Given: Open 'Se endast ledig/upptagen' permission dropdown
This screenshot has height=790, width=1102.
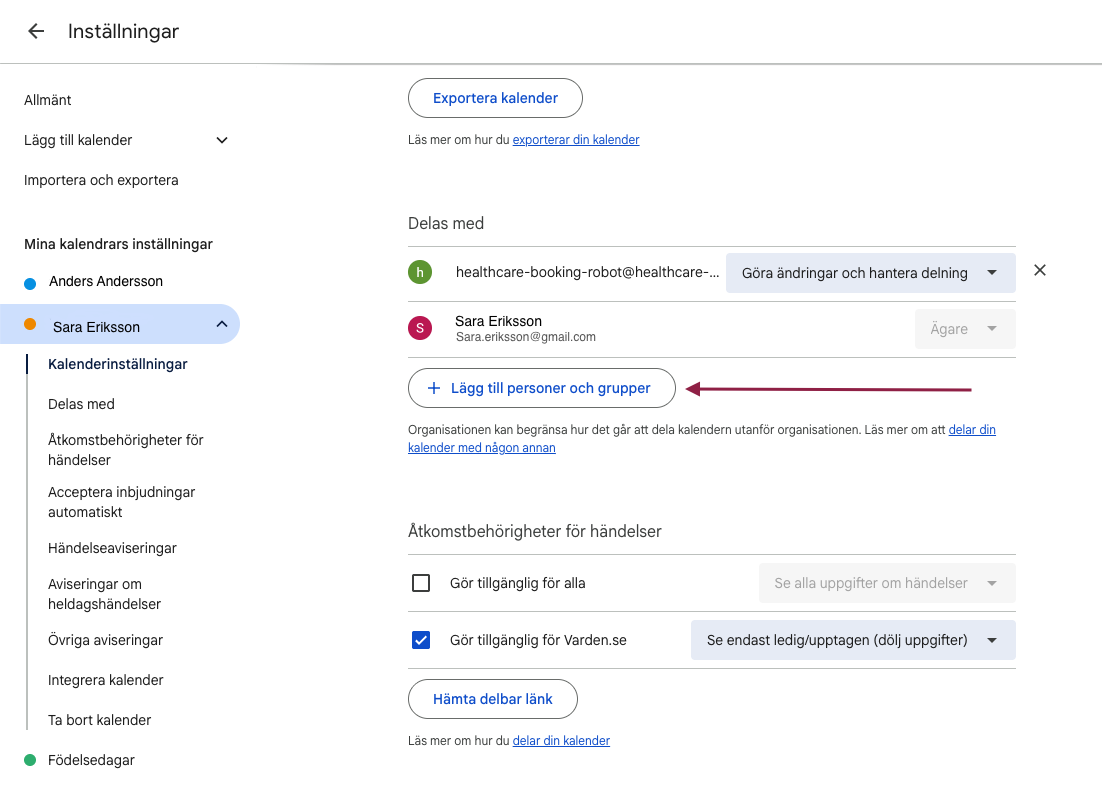Looking at the screenshot, I should click(x=852, y=640).
